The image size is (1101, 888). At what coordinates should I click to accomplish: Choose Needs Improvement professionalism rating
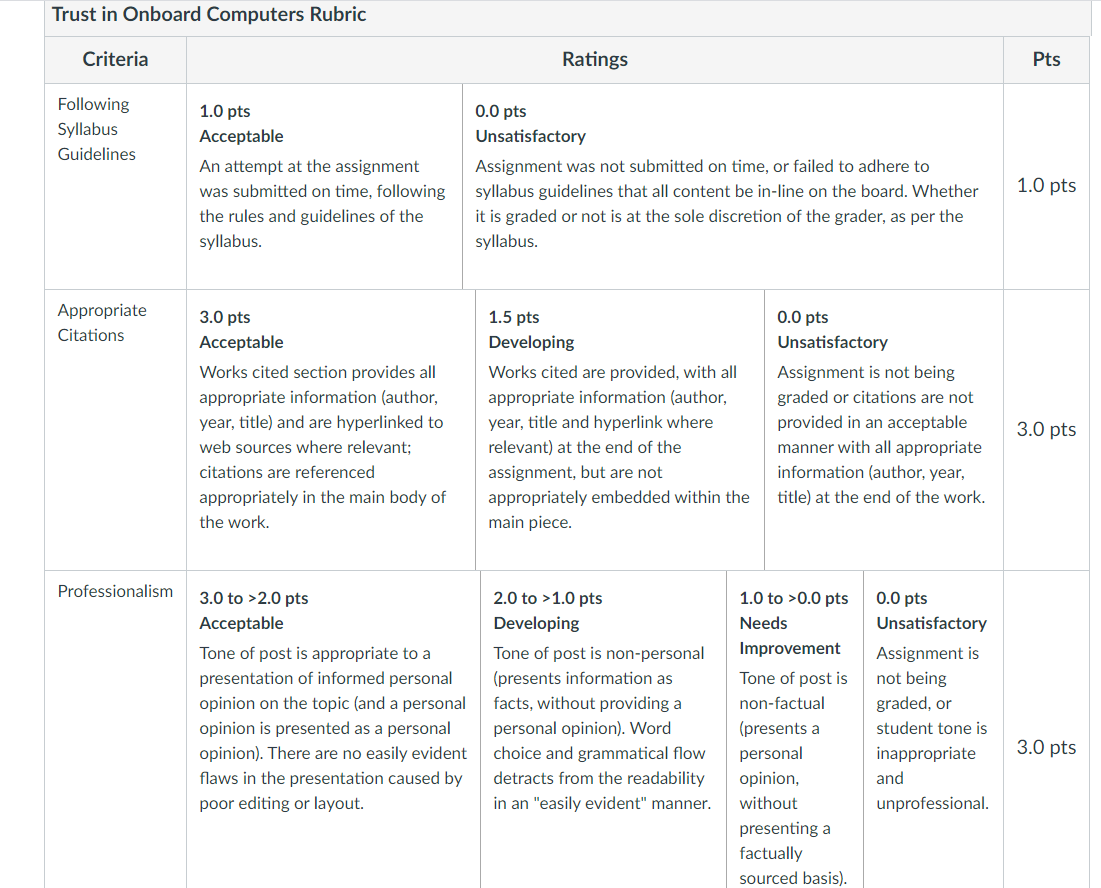(795, 729)
